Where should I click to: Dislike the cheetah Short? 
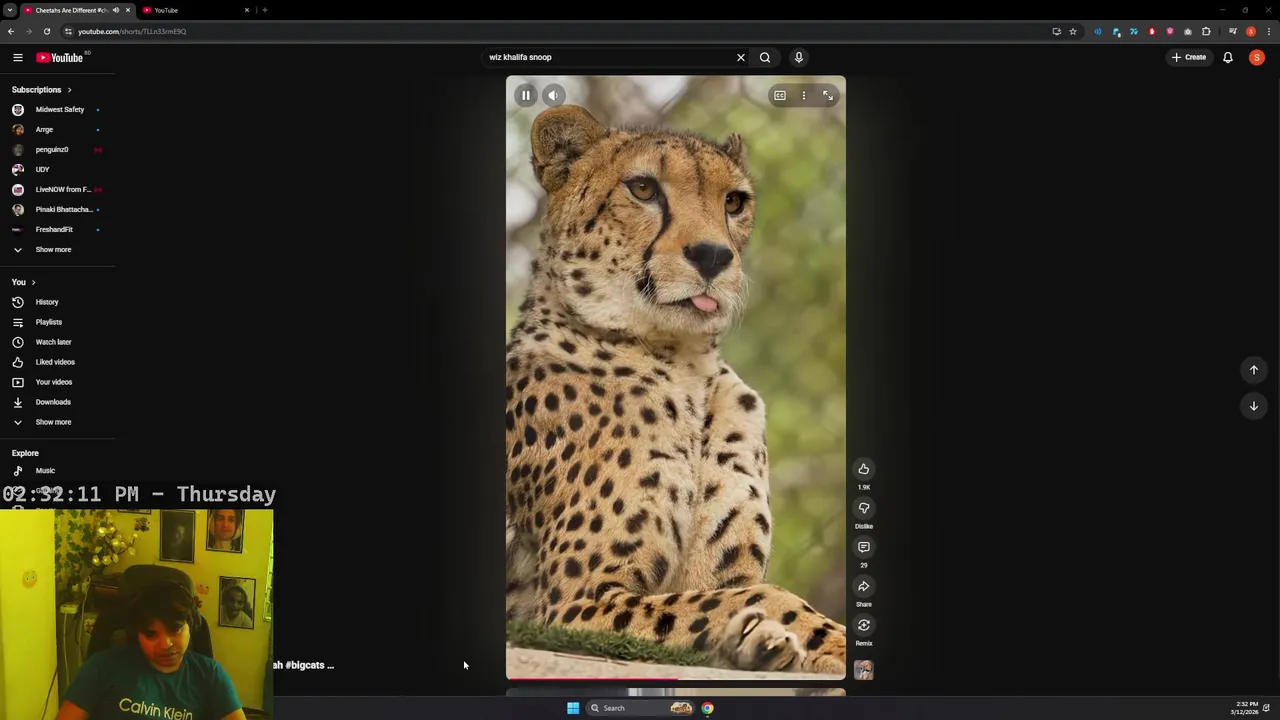click(x=864, y=508)
